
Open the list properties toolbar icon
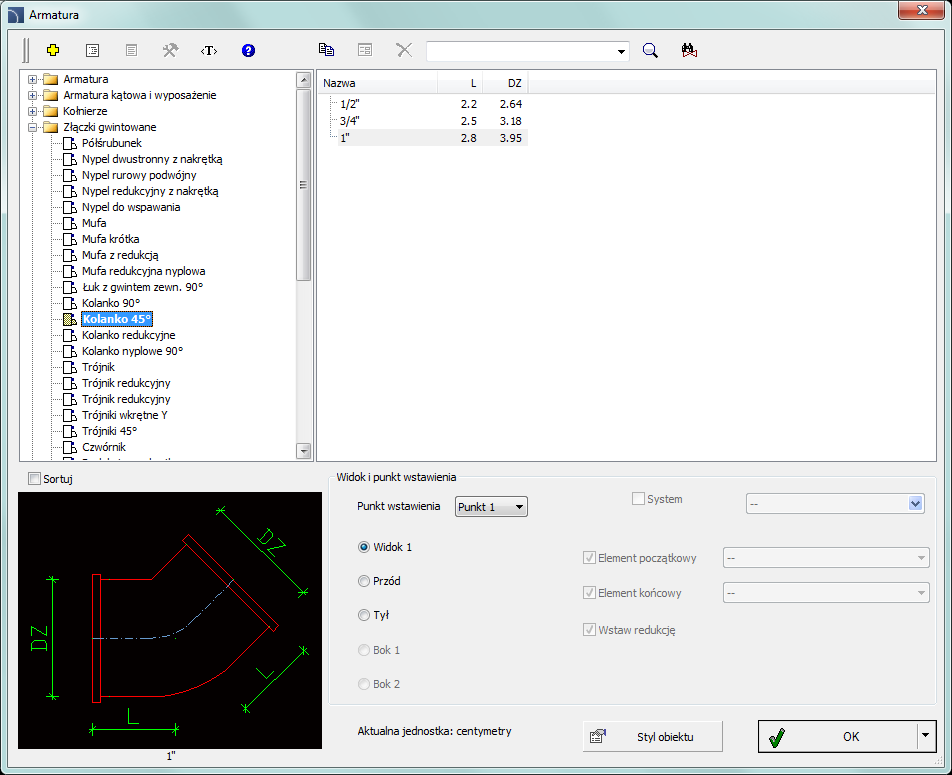[92, 50]
